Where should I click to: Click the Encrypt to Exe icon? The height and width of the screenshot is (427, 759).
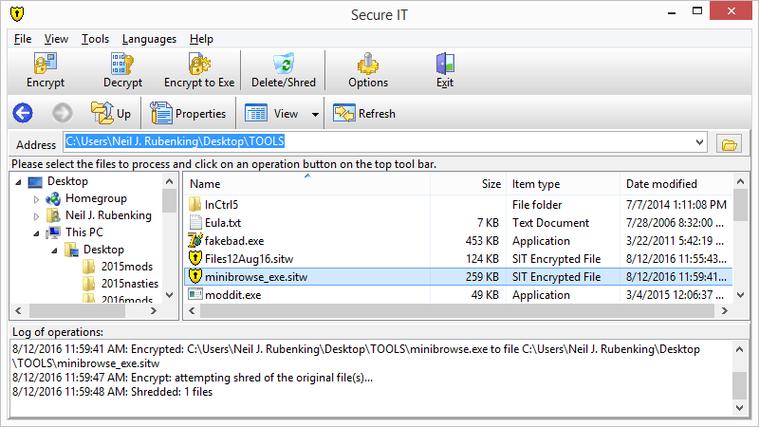(199, 63)
